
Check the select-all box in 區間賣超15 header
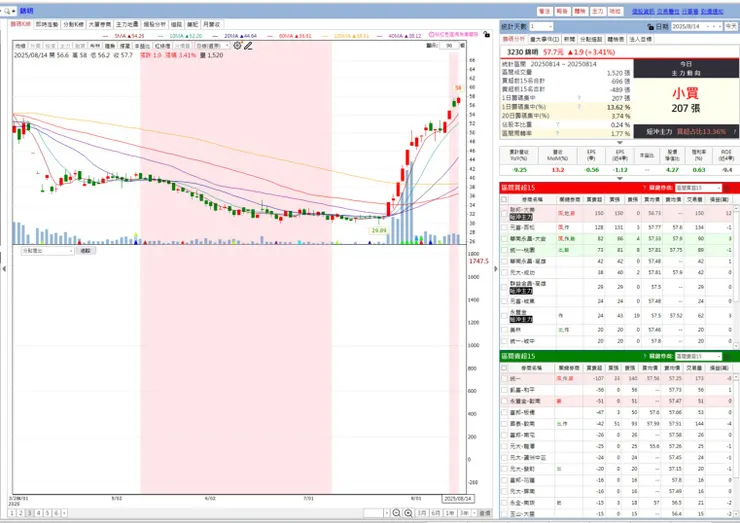pos(504,368)
